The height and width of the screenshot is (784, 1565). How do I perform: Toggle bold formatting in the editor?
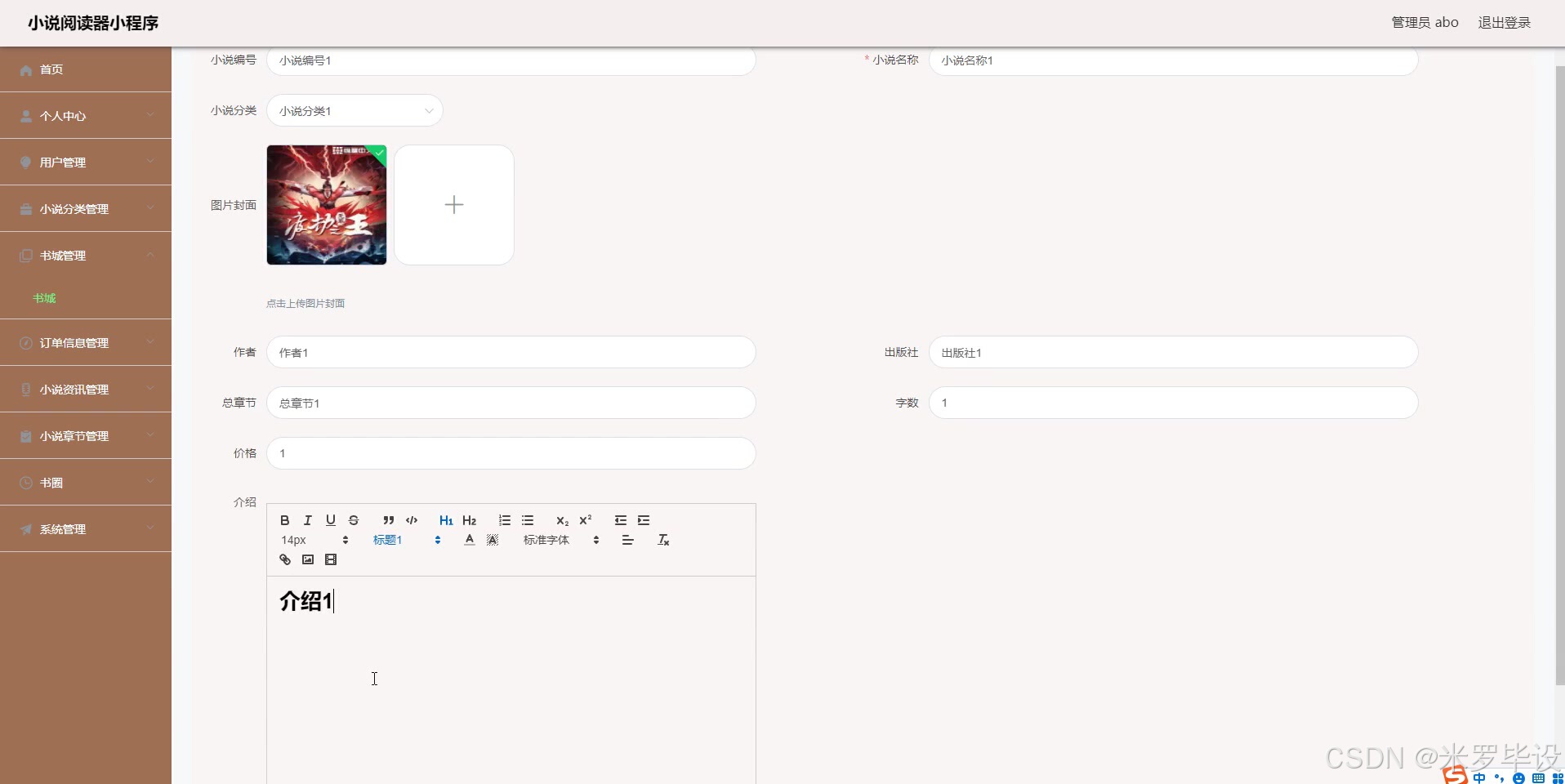click(x=285, y=520)
